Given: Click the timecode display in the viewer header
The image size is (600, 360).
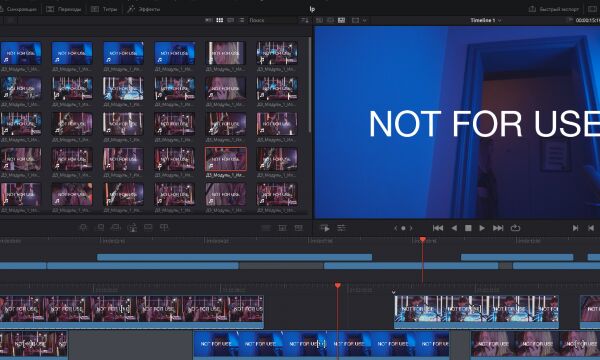Looking at the screenshot, I should coord(587,20).
